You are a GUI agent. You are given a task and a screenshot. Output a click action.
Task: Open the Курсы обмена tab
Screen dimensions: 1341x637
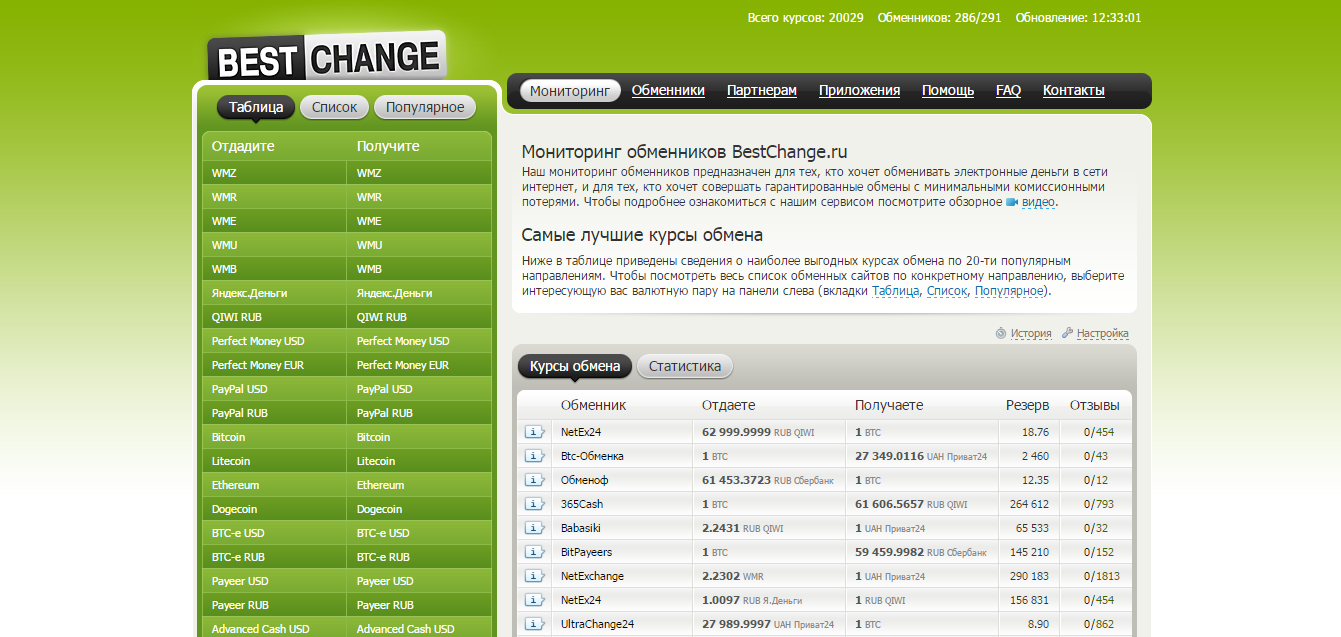pos(575,366)
